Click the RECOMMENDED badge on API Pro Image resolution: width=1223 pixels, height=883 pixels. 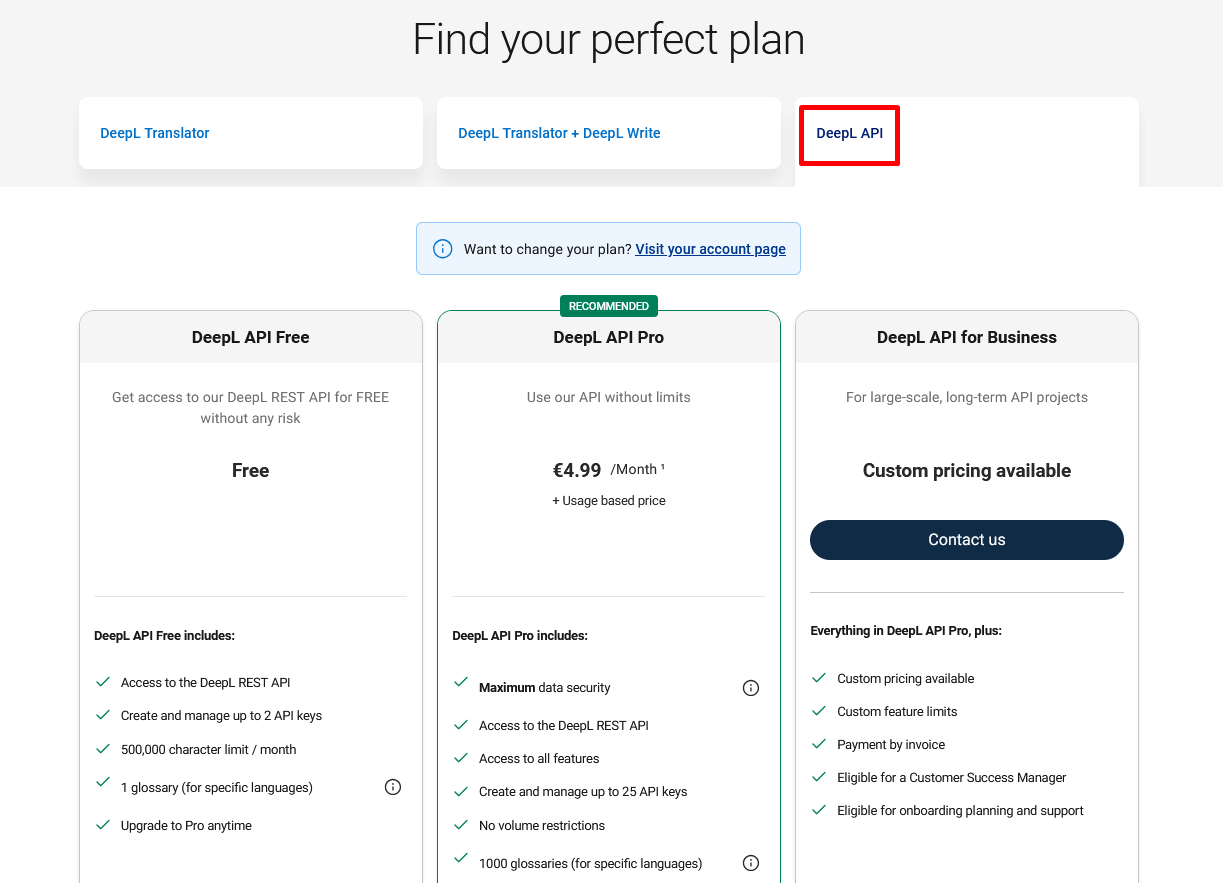608,306
